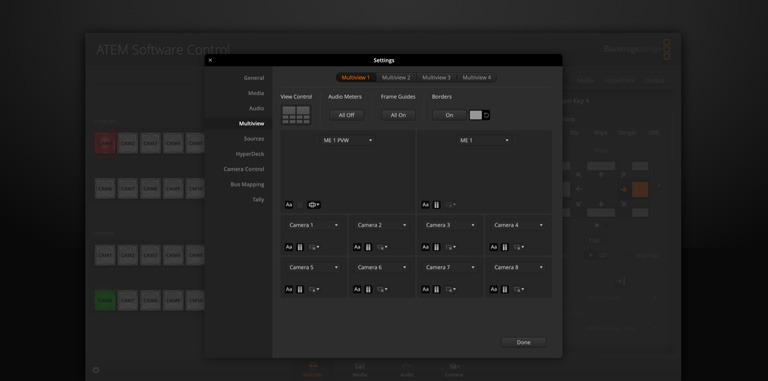Screen dimensions: 768x381
Task: Expand the Camera 3 source dropdown
Action: [x=450, y=225]
